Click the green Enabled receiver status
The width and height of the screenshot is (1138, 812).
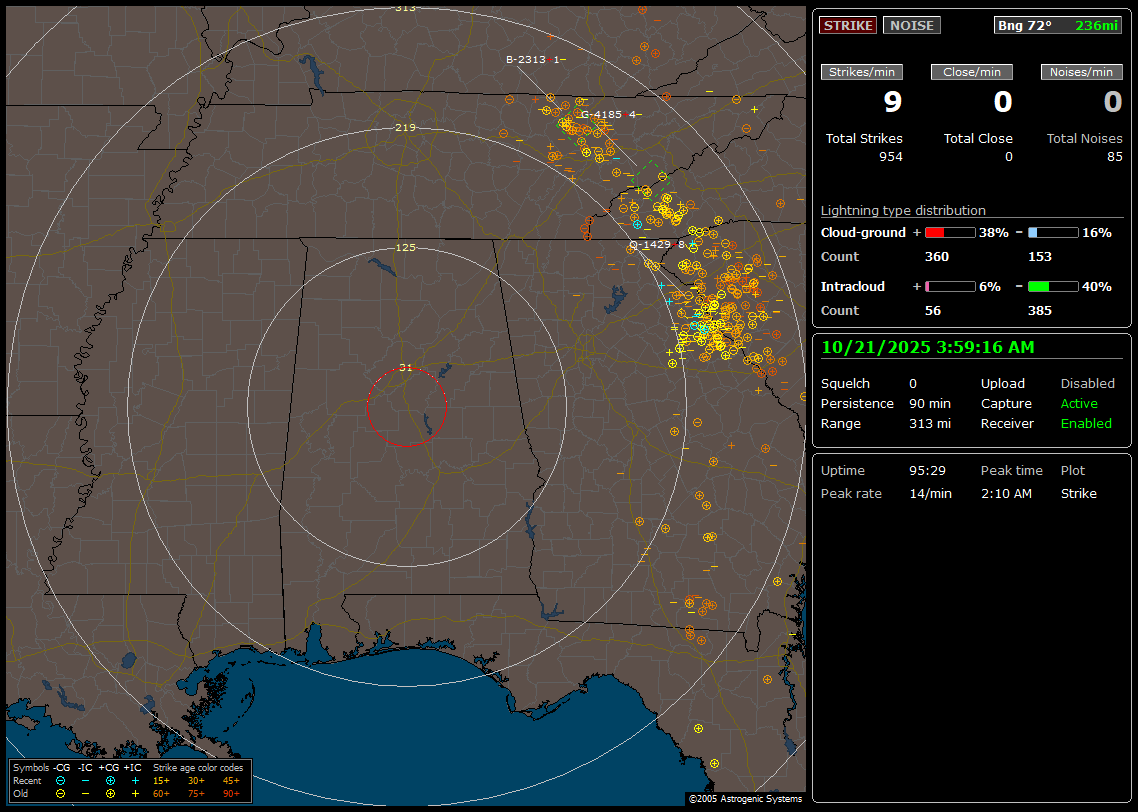(x=1086, y=424)
